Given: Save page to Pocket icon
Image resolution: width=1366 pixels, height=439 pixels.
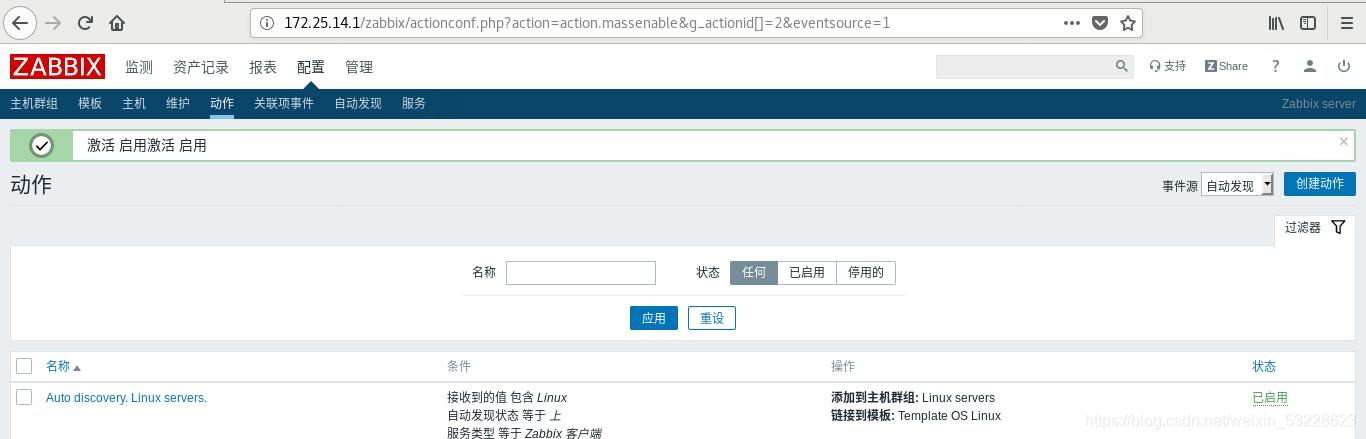Looking at the screenshot, I should coord(1099,22).
